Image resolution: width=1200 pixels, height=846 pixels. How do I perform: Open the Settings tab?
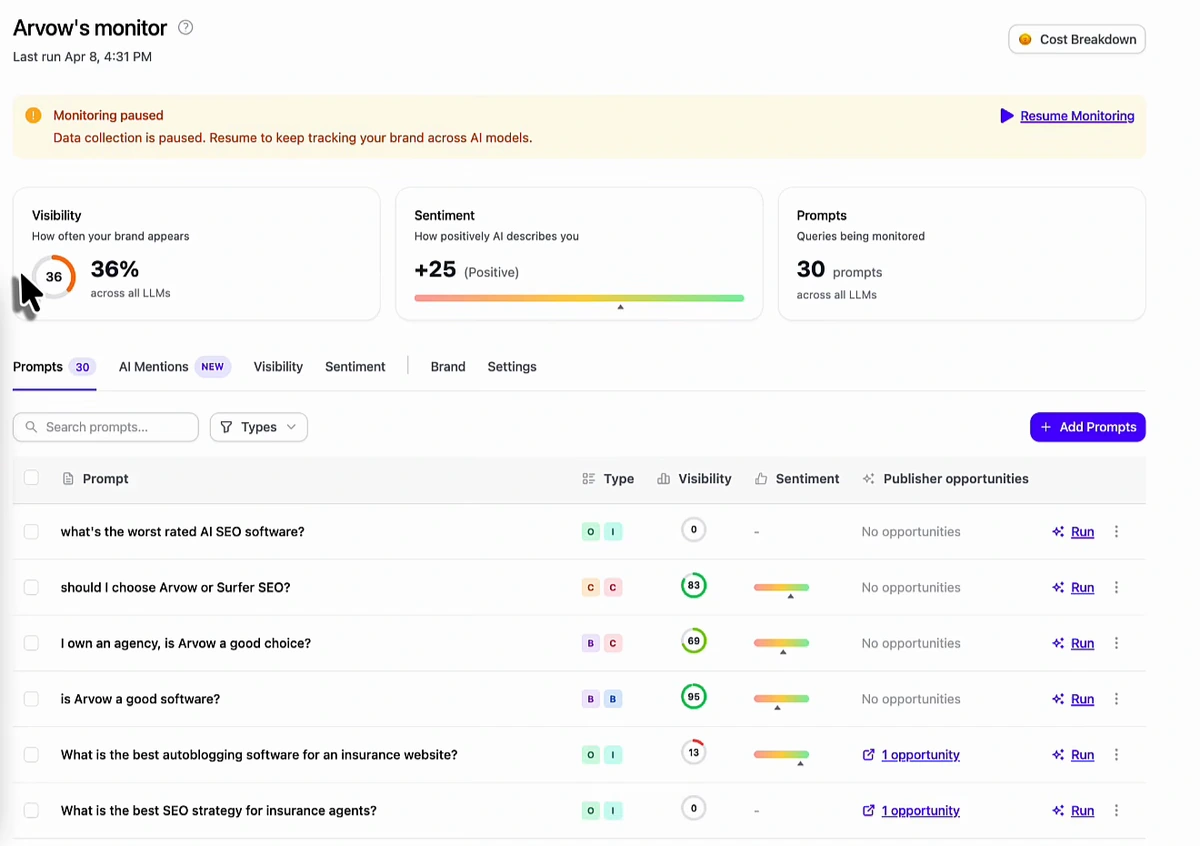click(512, 367)
